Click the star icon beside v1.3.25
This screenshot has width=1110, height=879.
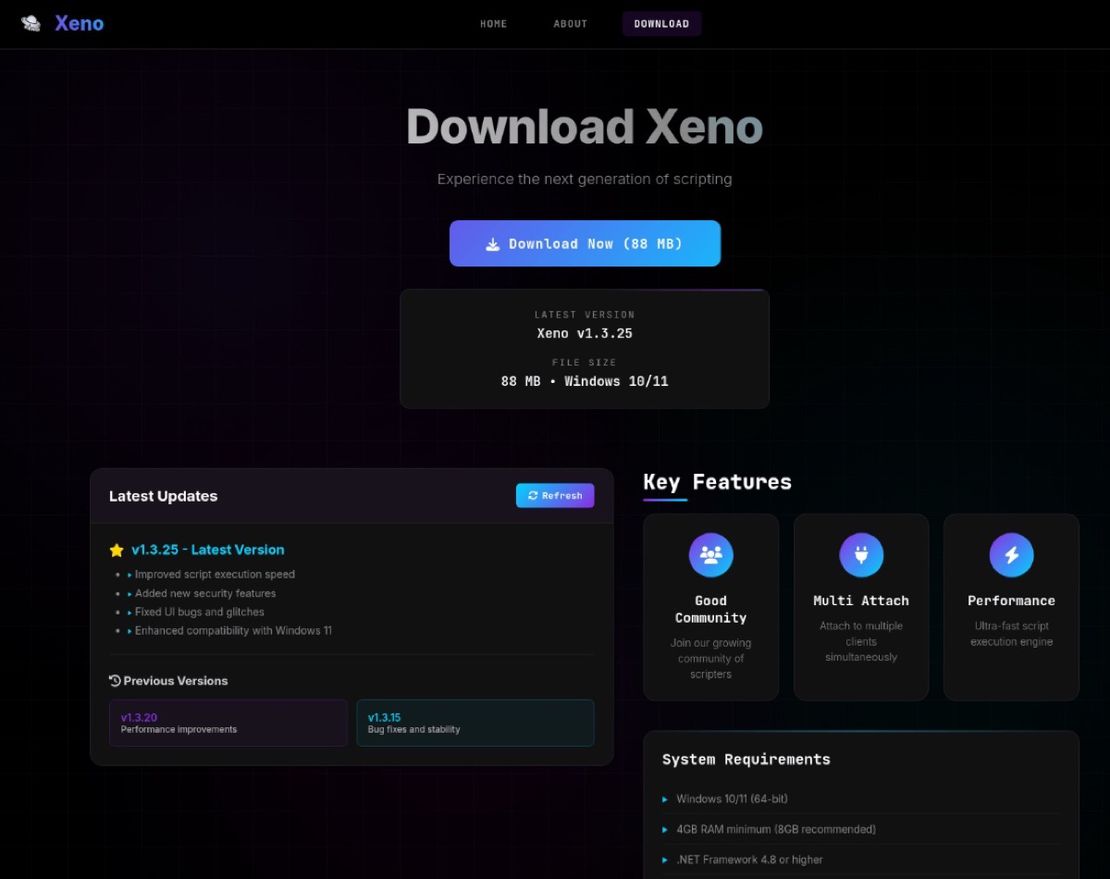(116, 549)
